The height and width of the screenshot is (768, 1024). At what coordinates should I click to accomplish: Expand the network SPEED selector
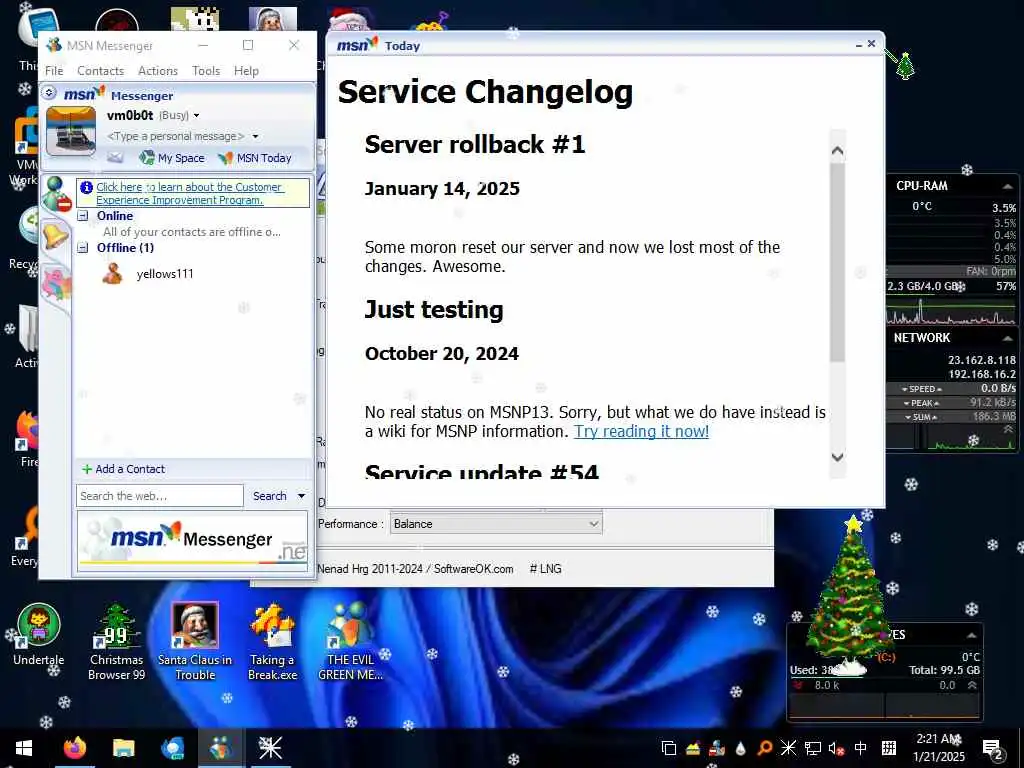921,389
